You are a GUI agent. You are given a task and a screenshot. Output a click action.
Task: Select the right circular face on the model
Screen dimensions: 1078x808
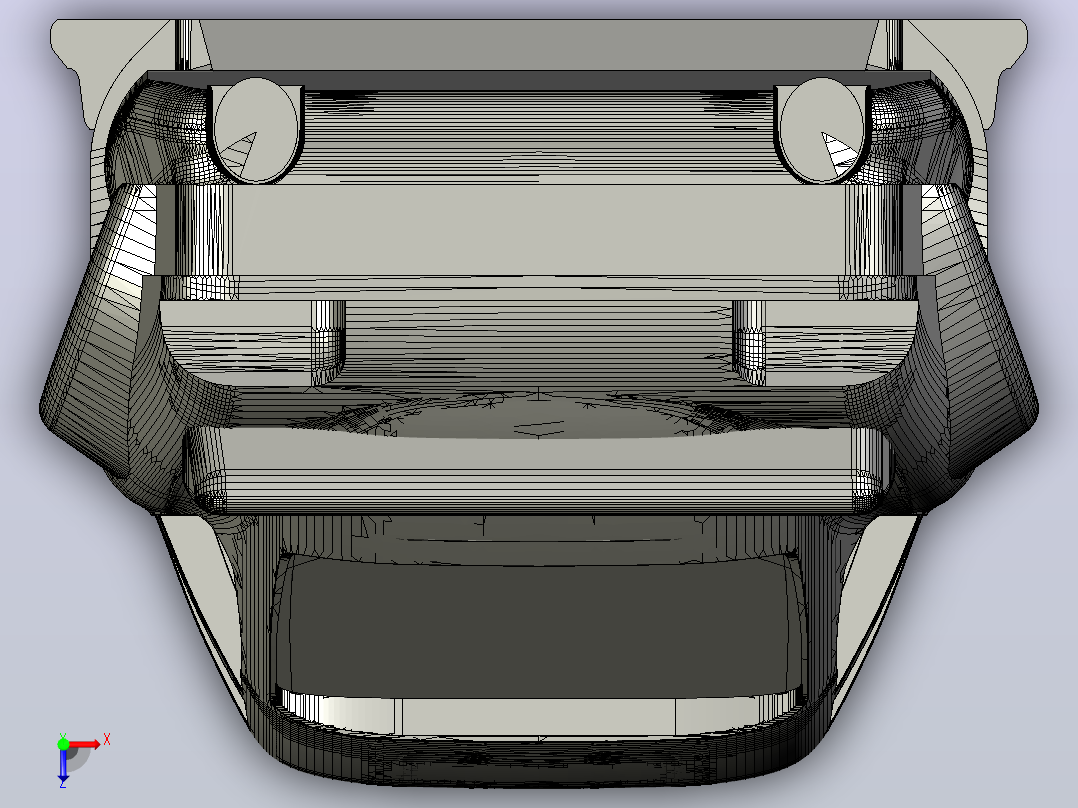click(x=822, y=129)
